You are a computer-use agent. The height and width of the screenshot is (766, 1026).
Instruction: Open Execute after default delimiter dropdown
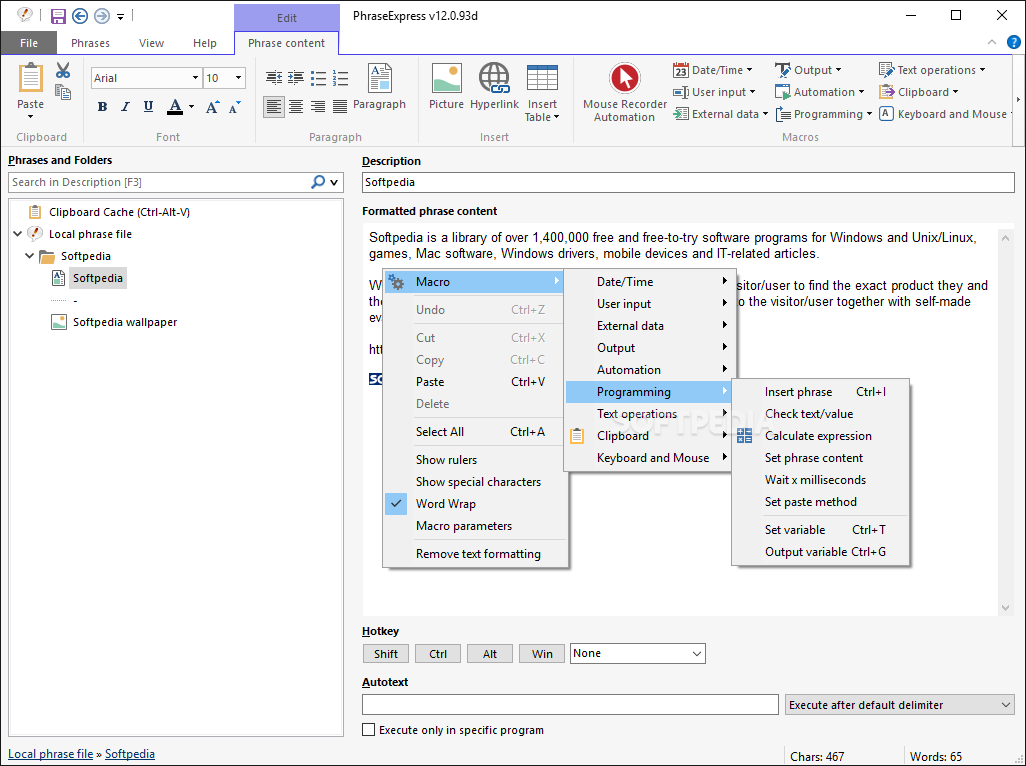tap(900, 705)
